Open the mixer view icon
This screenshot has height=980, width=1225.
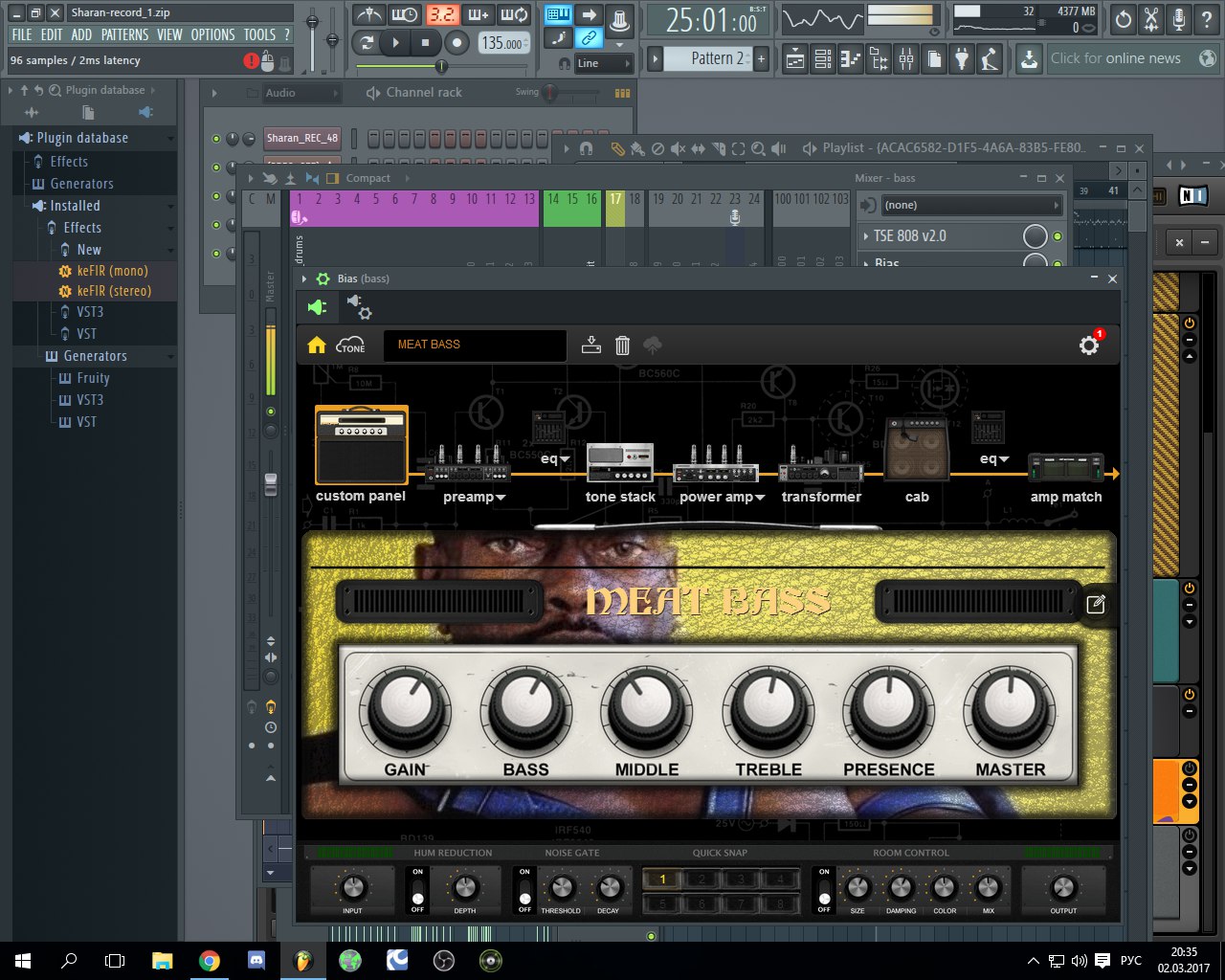tap(906, 59)
